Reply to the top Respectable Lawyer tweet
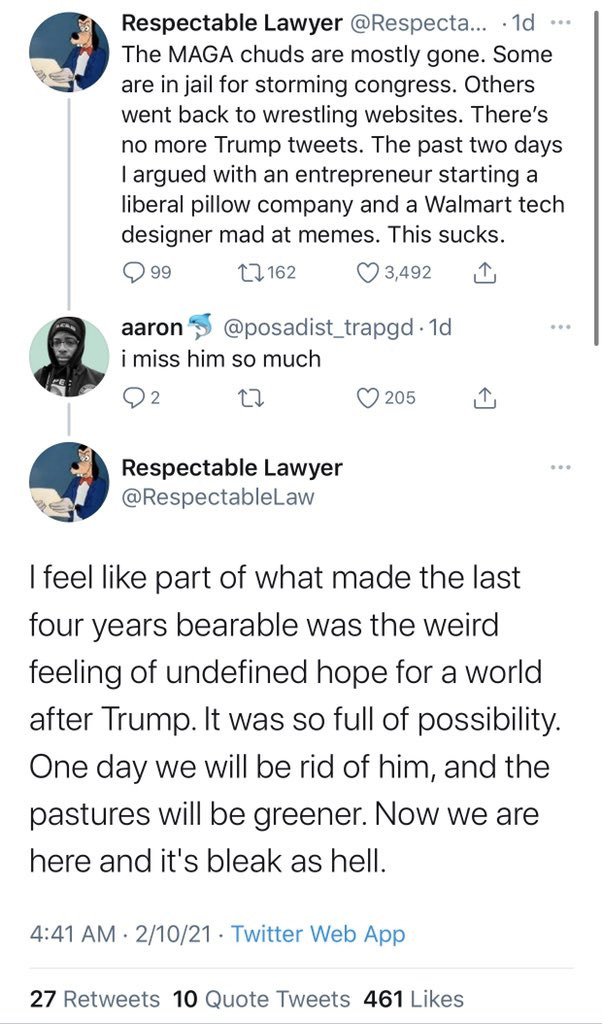Image resolution: width=602 pixels, height=1024 pixels. (133, 272)
